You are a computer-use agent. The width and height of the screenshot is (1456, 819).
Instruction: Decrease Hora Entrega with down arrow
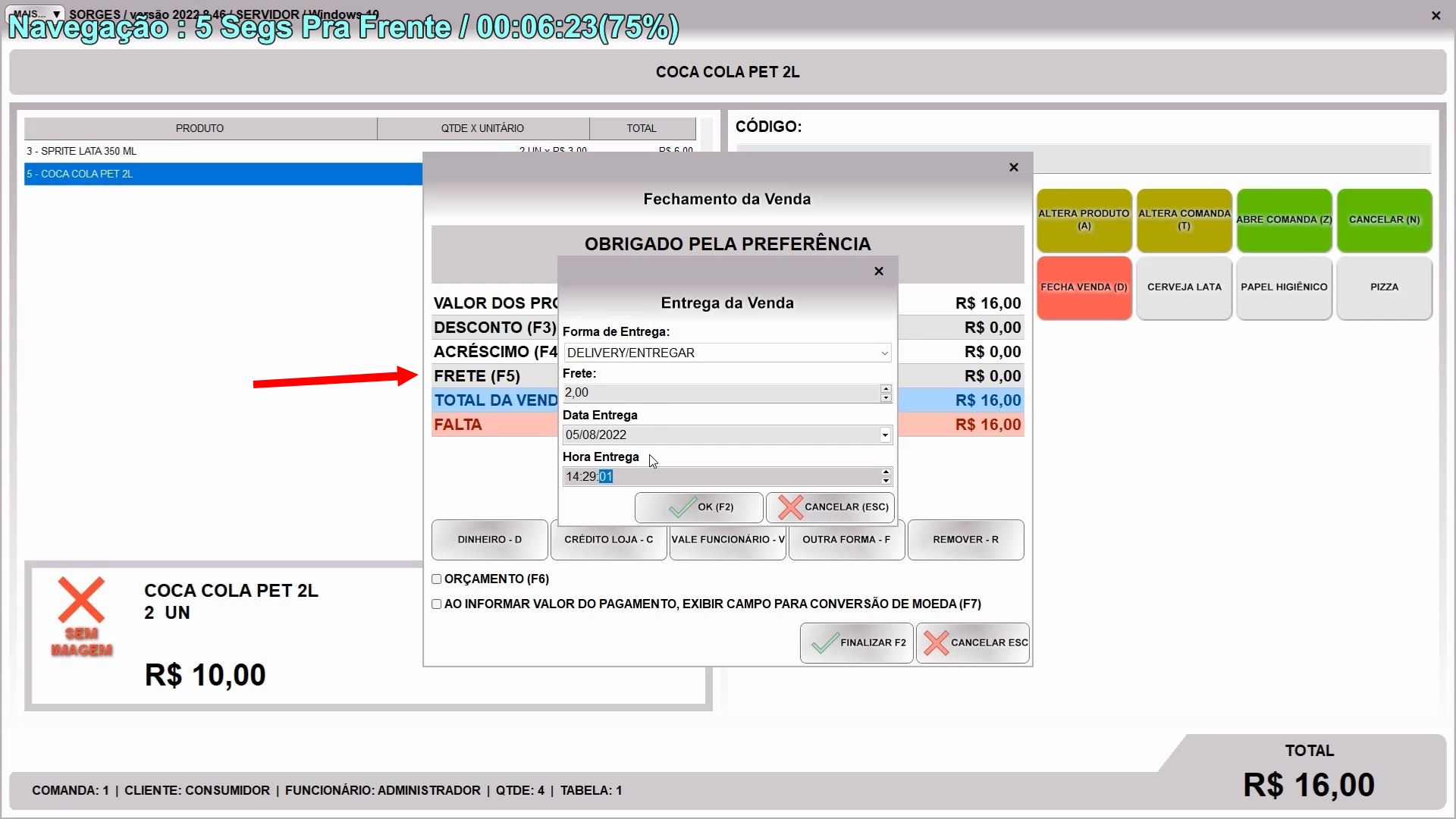(886, 481)
